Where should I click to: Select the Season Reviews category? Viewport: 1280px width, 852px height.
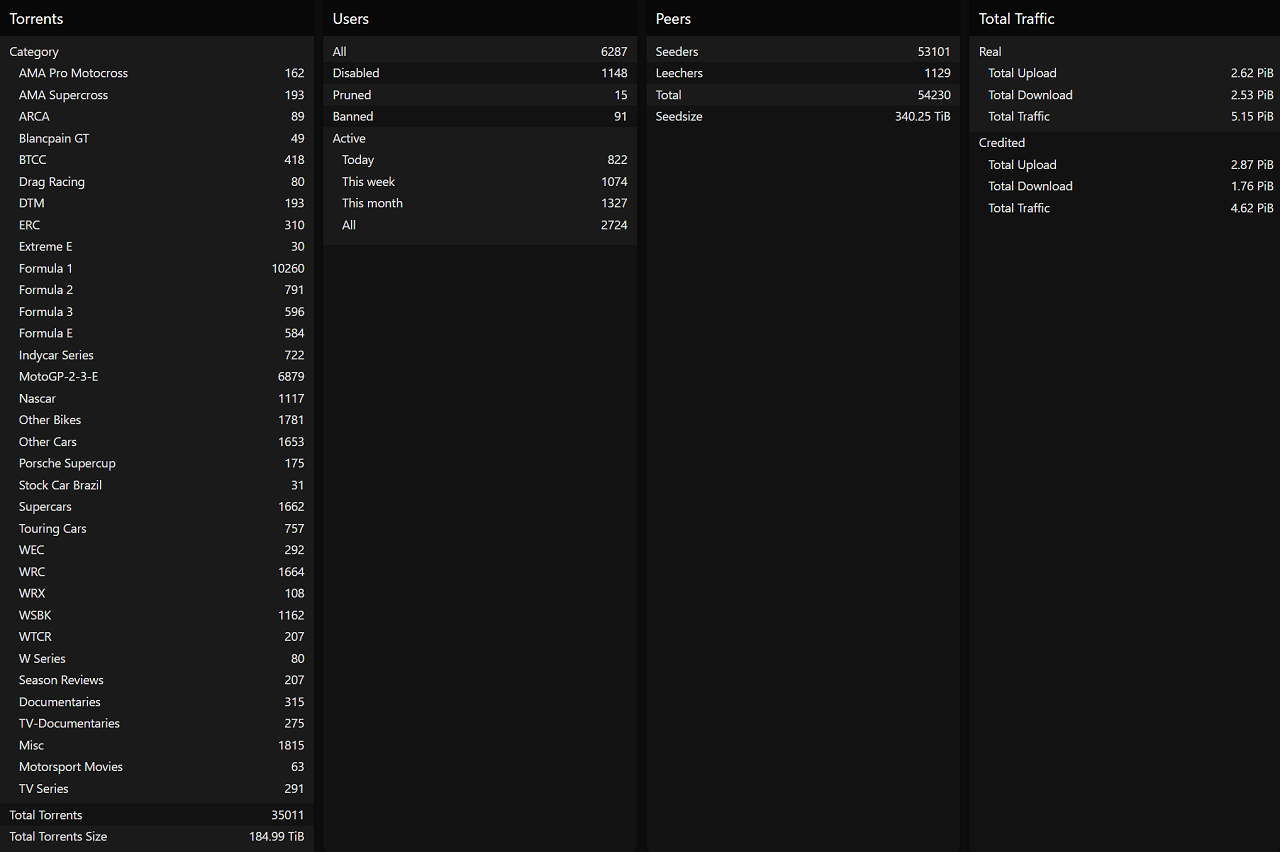click(61, 680)
